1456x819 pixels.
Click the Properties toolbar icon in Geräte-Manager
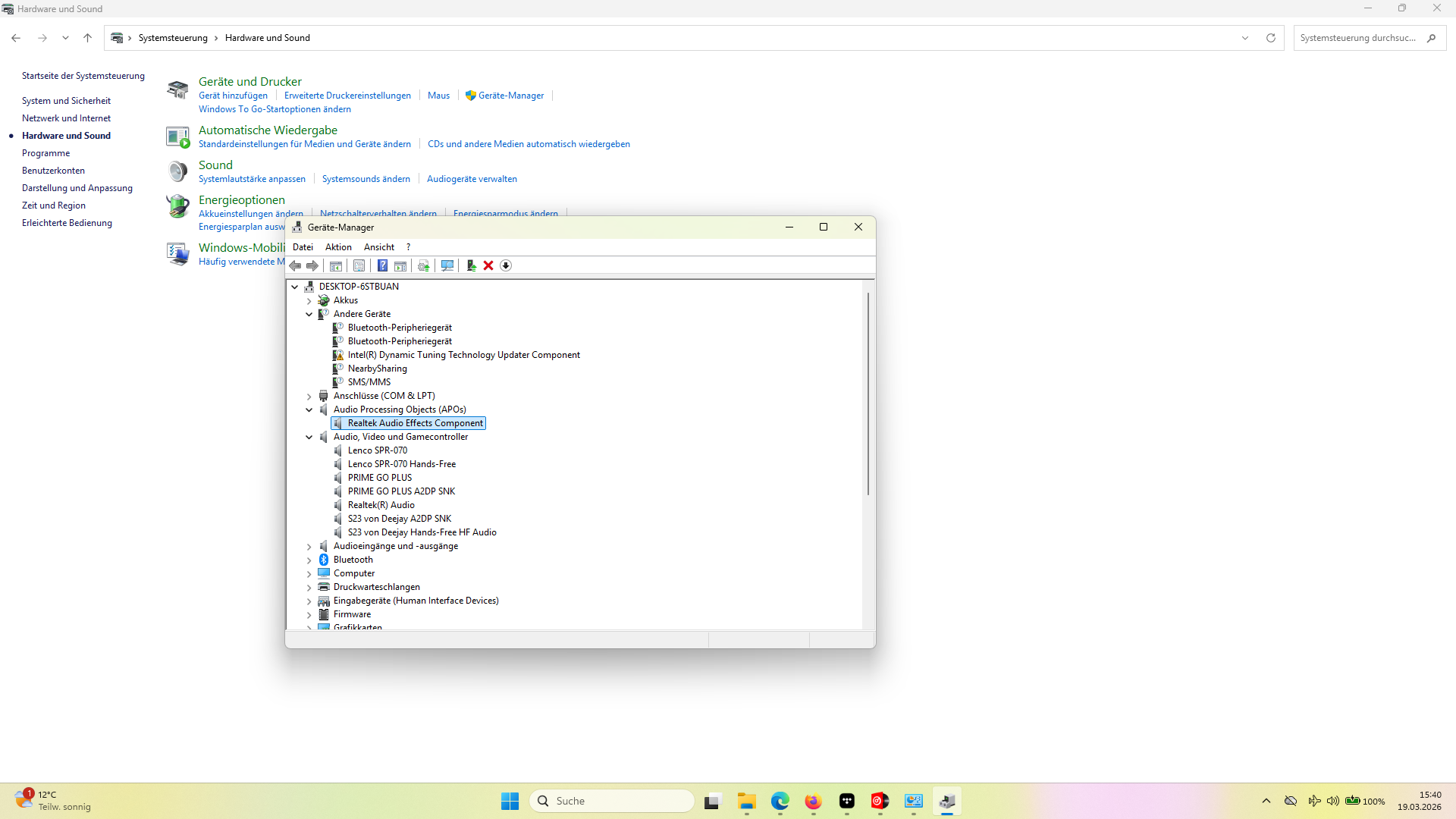click(x=359, y=265)
